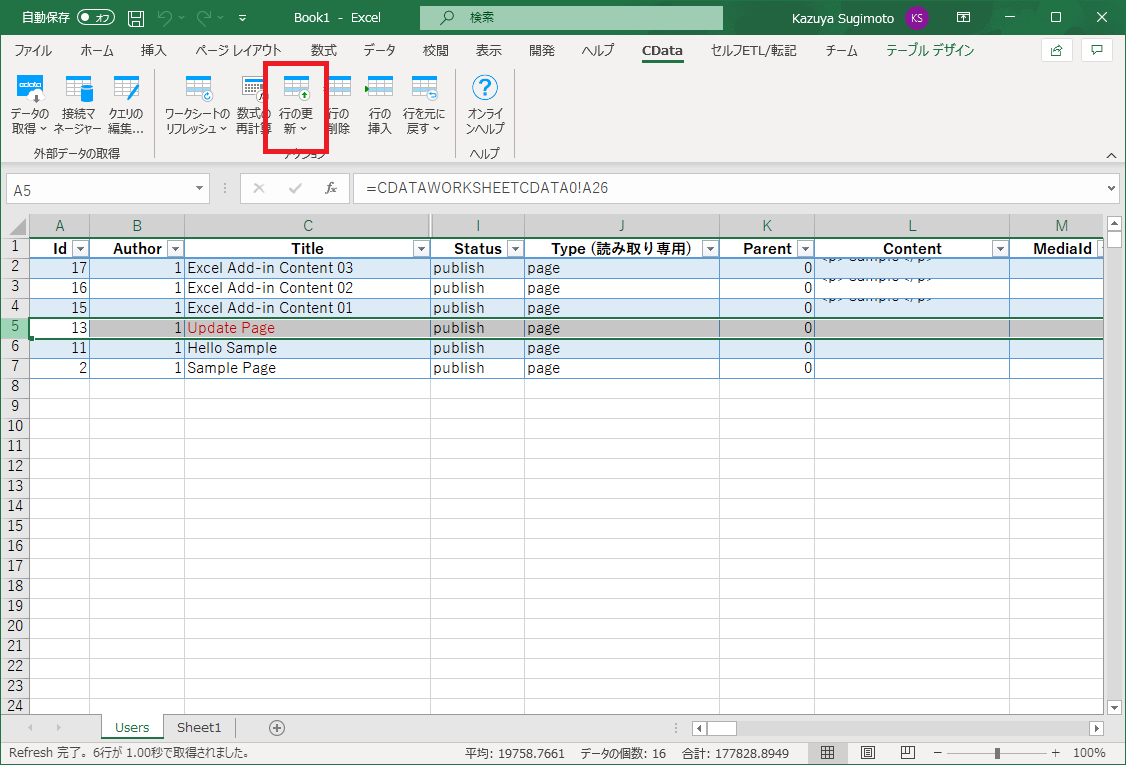The width and height of the screenshot is (1126, 765).
Task: Open the Content column filter dropdown
Action: (1000, 249)
